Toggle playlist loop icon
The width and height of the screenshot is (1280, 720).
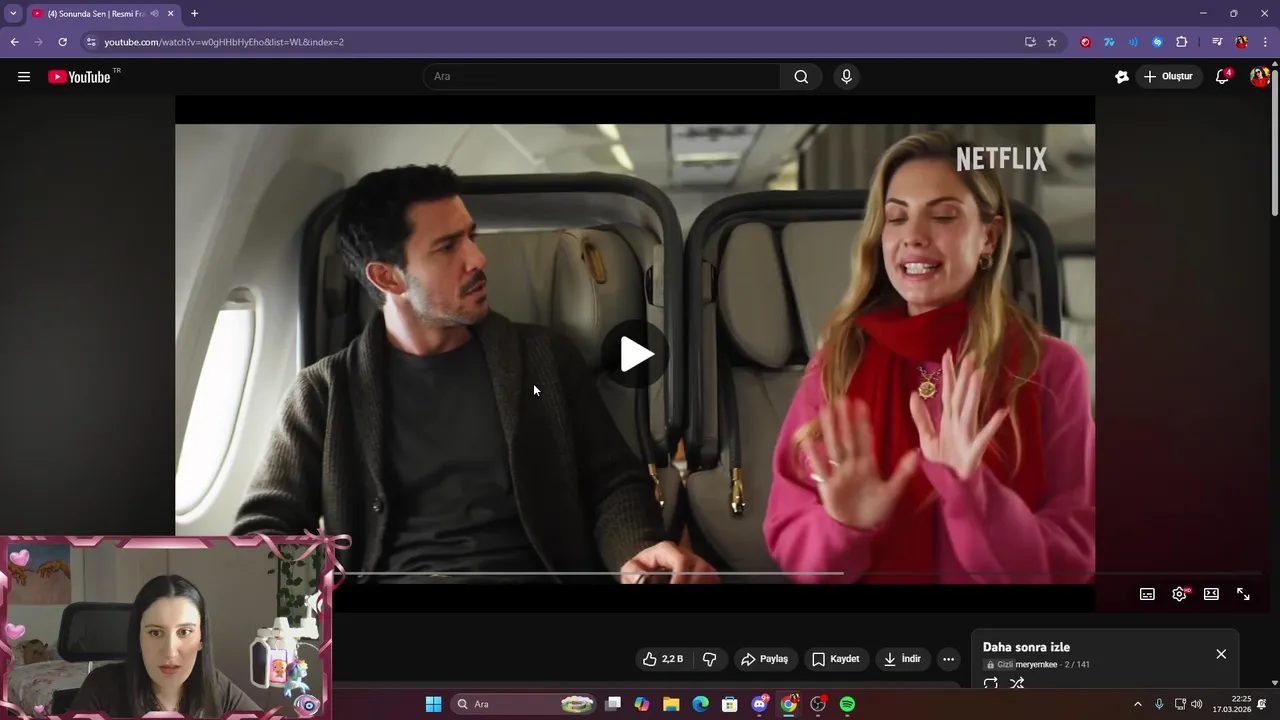click(x=991, y=684)
